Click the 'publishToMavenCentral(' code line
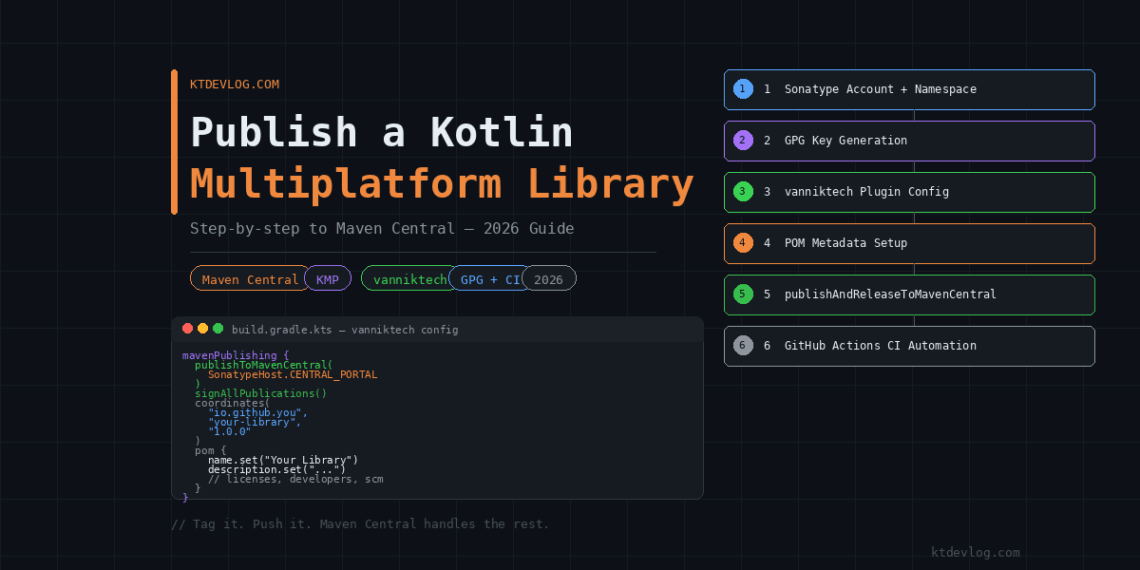Image resolution: width=1140 pixels, height=570 pixels. 263,365
